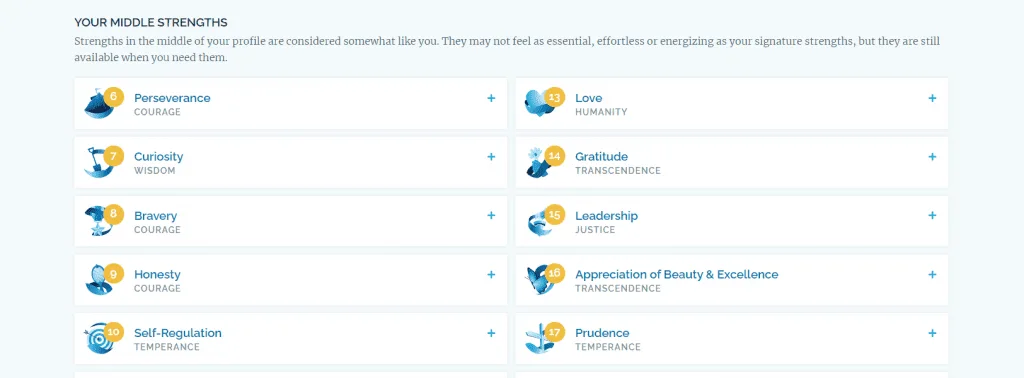Click the JUSTICE label under Leadership
Image resolution: width=1024 pixels, height=378 pixels.
click(595, 229)
